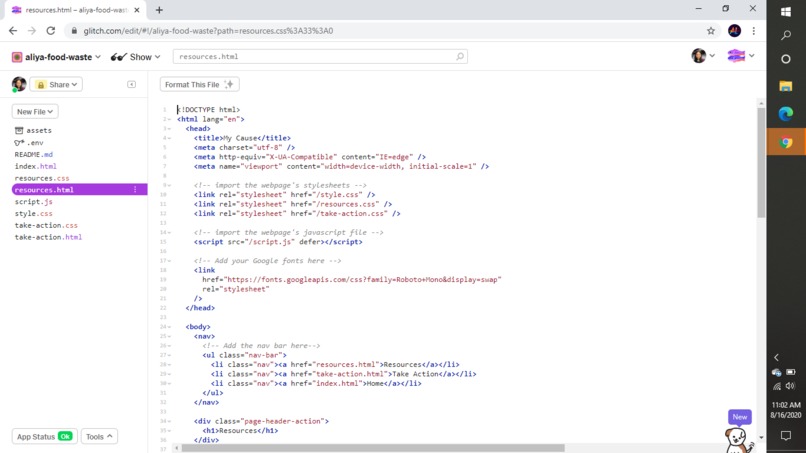Click the site lock icon
This screenshot has width=806, height=453.
tap(74, 31)
